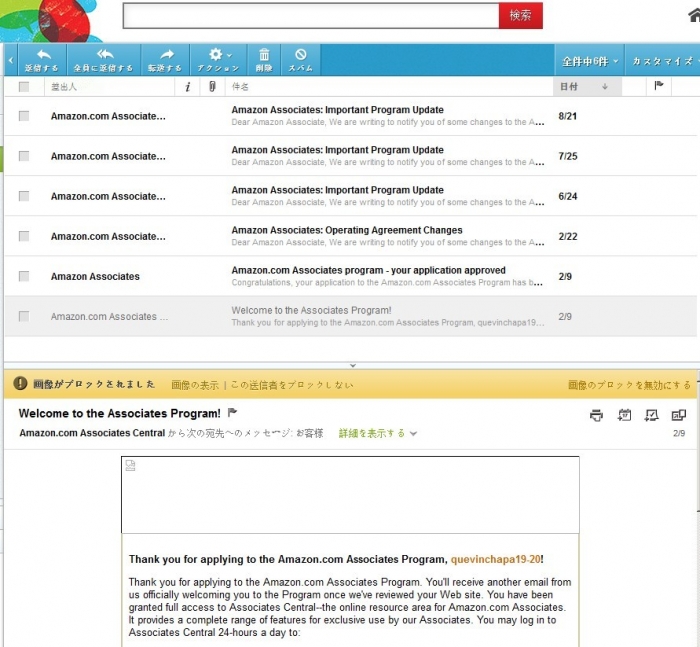This screenshot has width=700, height=647.
Task: Collapse sidebar with left chevron arrow
Action: (x=11, y=60)
